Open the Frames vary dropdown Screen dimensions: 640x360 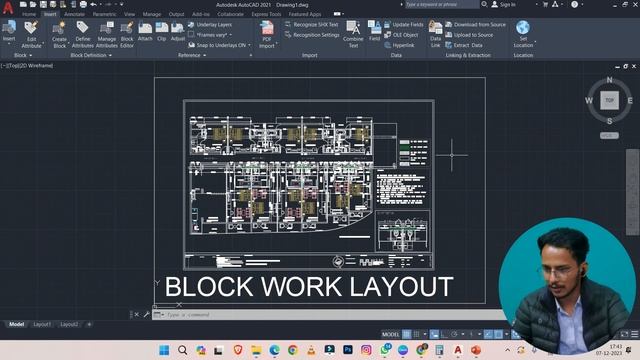(231, 35)
